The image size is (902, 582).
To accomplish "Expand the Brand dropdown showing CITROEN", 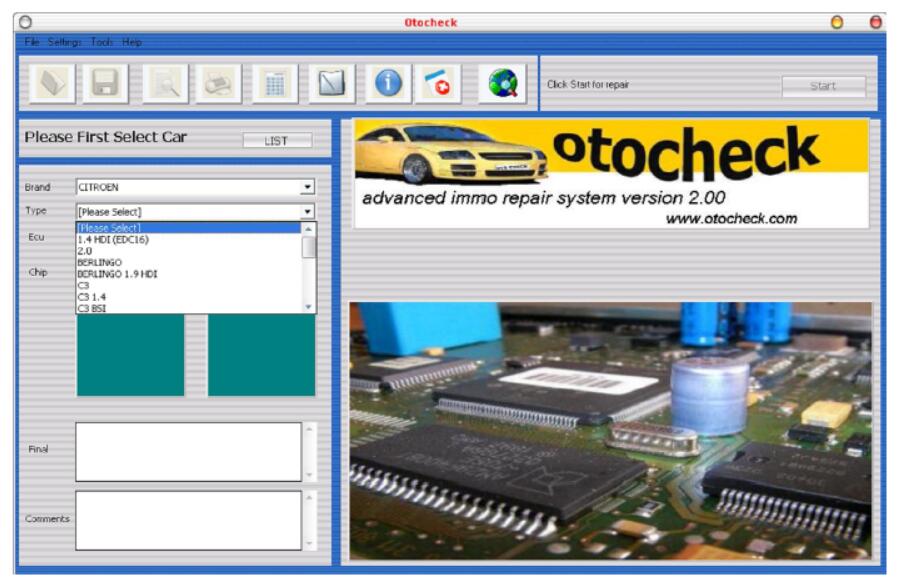I will click(307, 187).
